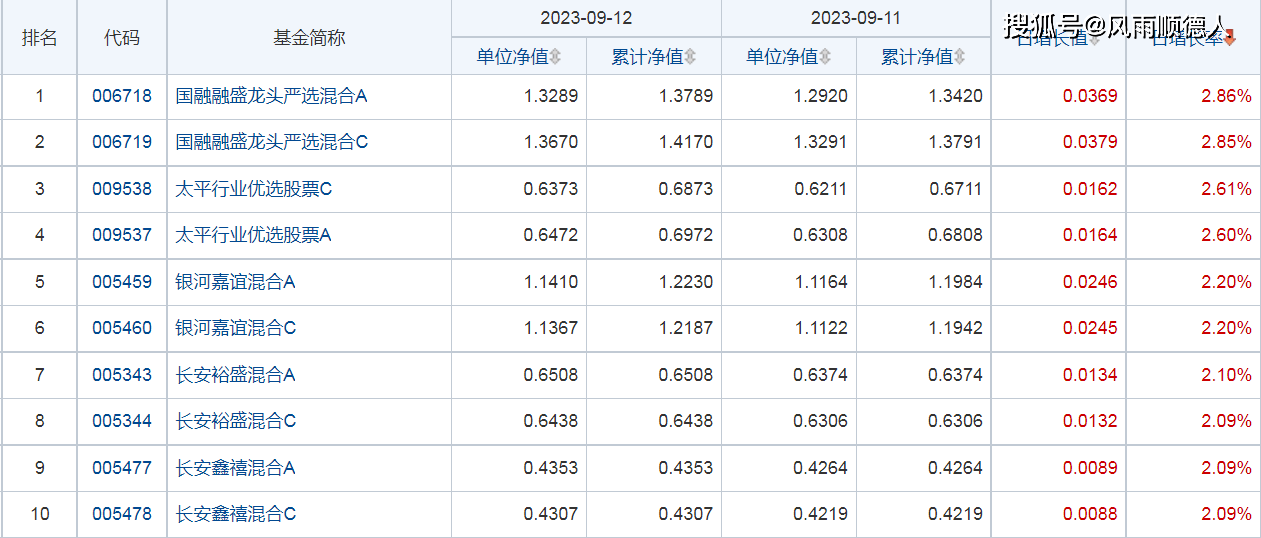Open 国融融盛龙头严选混合C fund page
The height and width of the screenshot is (538, 1261).
272,143
